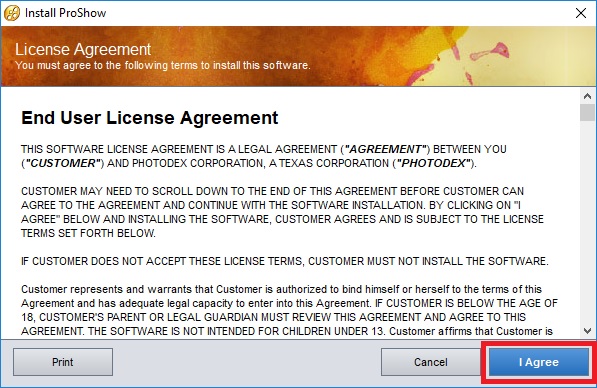Screen dimensions: 597x388
Task: Click the ProShow icon in title bar
Action: (x=12, y=13)
